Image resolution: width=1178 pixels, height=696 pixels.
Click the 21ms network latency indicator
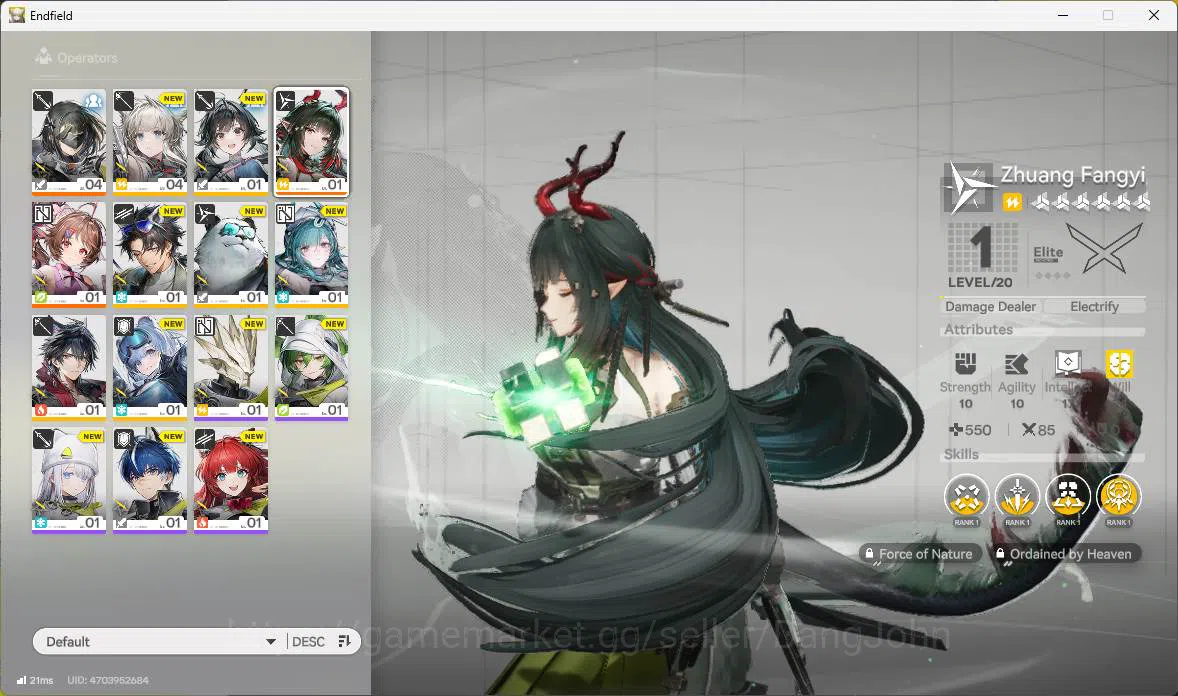(35, 680)
